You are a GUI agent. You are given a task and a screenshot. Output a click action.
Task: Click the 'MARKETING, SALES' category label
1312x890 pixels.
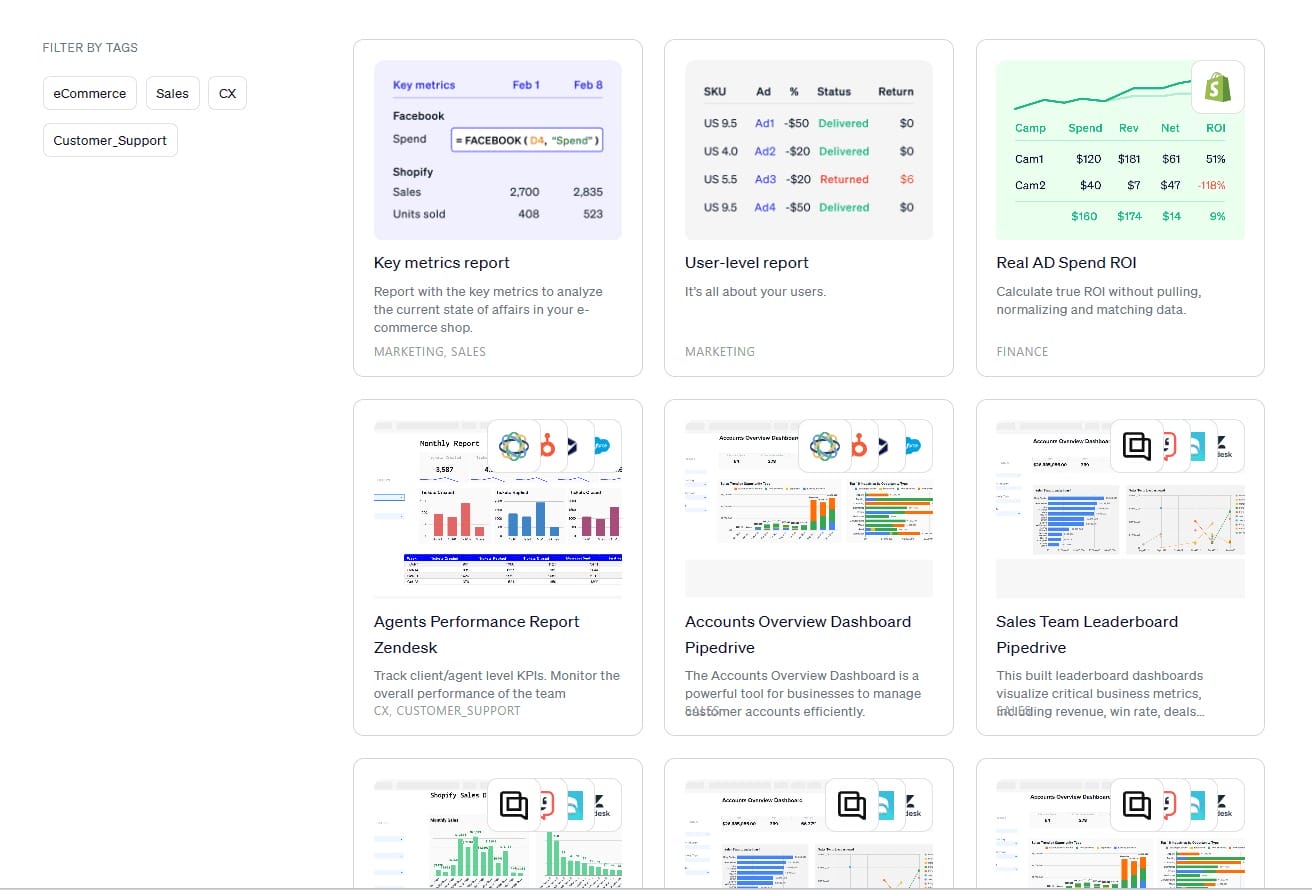[430, 352]
